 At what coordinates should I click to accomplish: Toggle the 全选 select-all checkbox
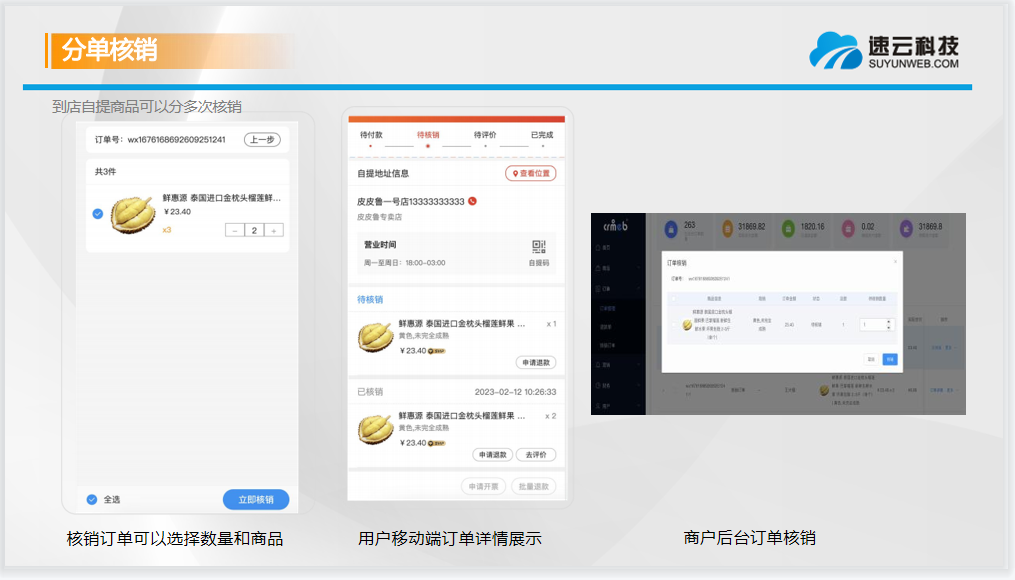(92, 499)
